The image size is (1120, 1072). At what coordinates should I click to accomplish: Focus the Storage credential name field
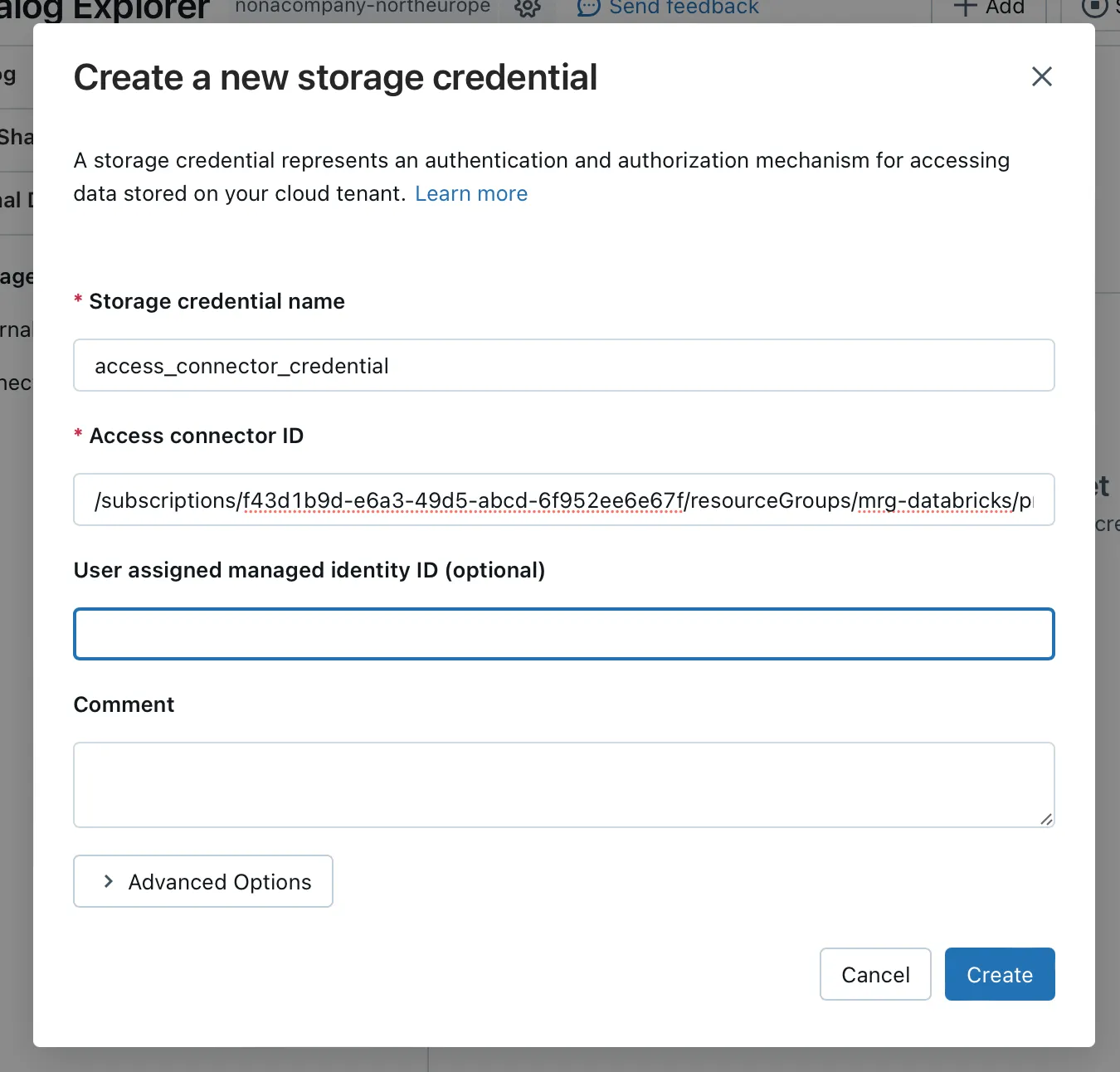563,365
